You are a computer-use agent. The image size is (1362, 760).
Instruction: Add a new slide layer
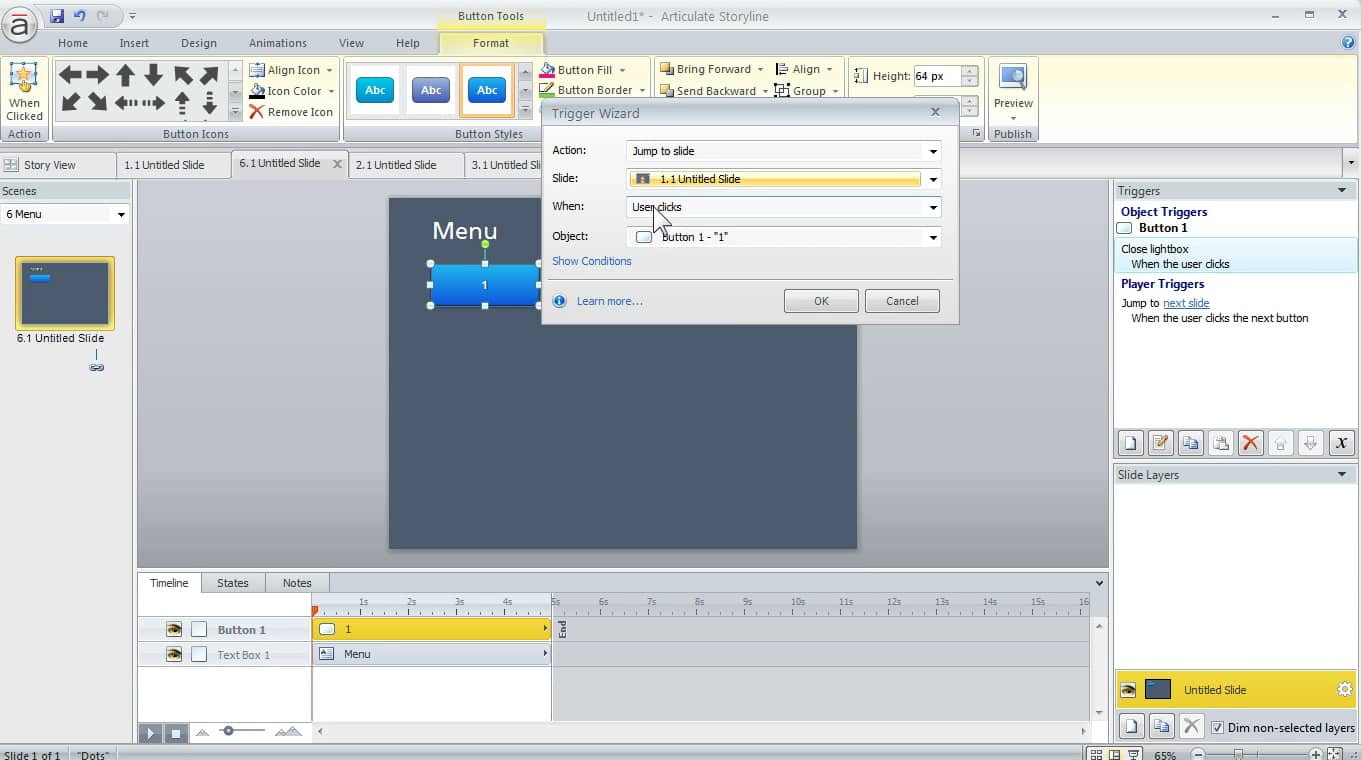[x=1130, y=727]
